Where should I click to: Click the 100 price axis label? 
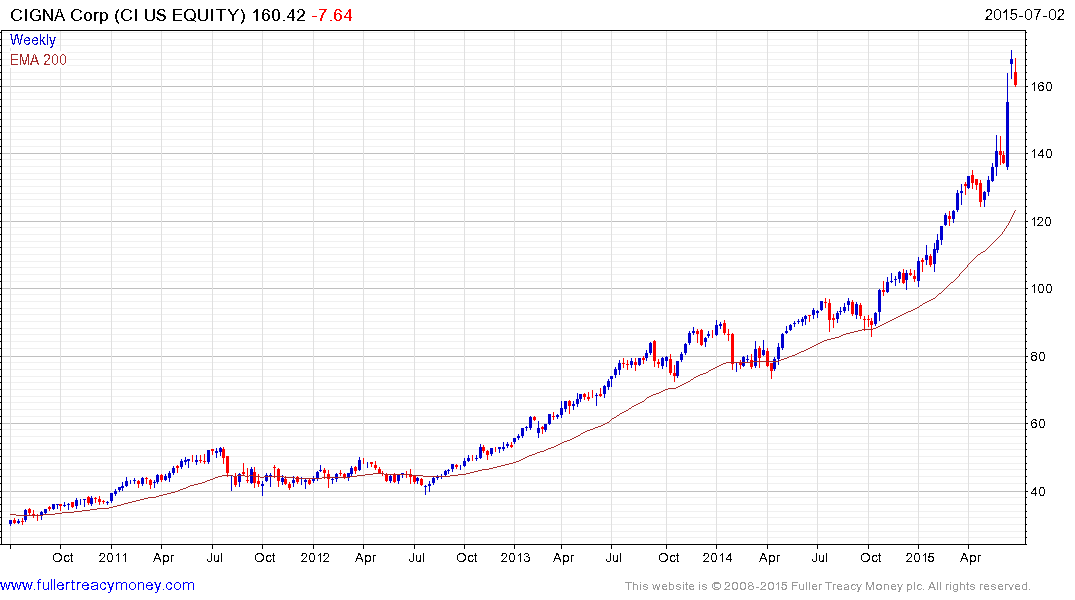click(1041, 289)
